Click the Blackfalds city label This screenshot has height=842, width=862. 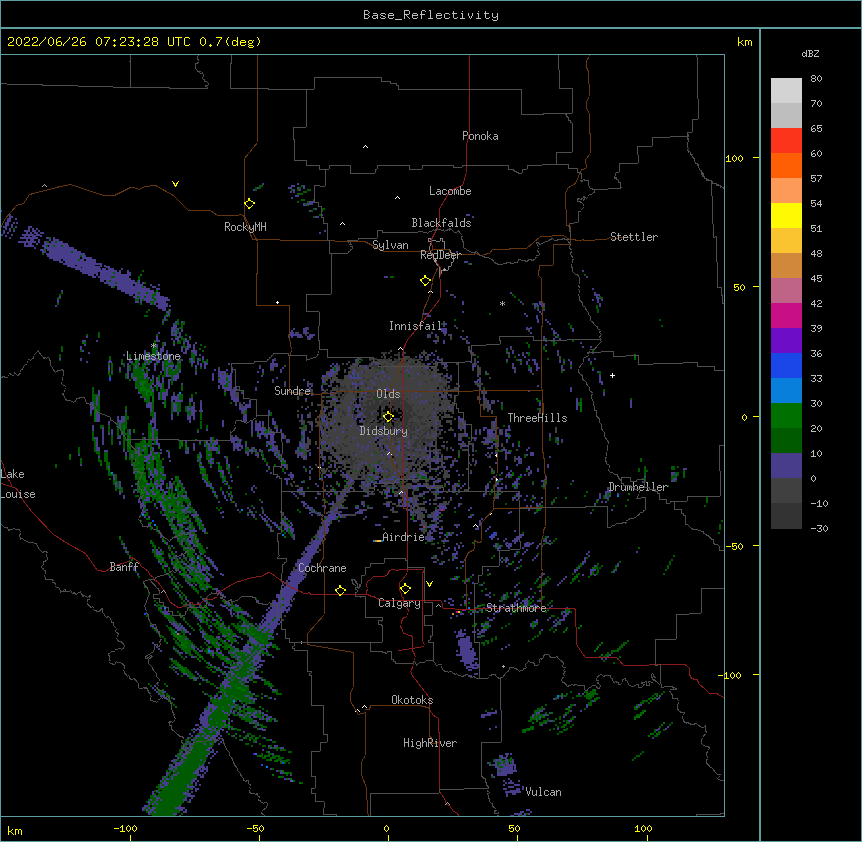tap(441, 223)
